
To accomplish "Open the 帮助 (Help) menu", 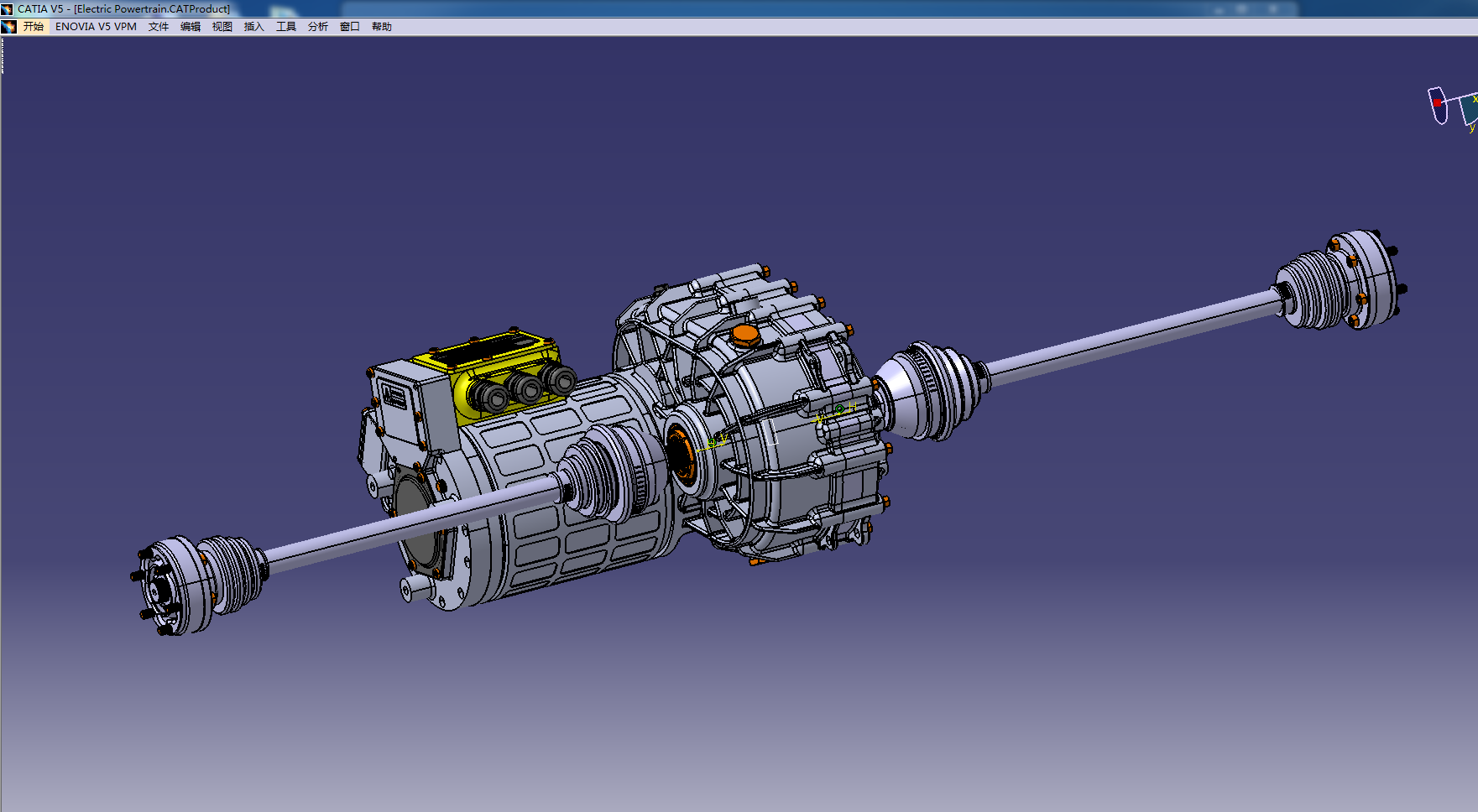I will coord(382,27).
